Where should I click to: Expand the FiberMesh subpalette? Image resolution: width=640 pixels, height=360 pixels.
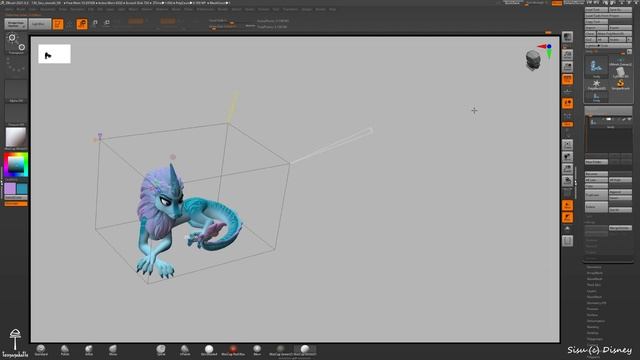[594, 297]
